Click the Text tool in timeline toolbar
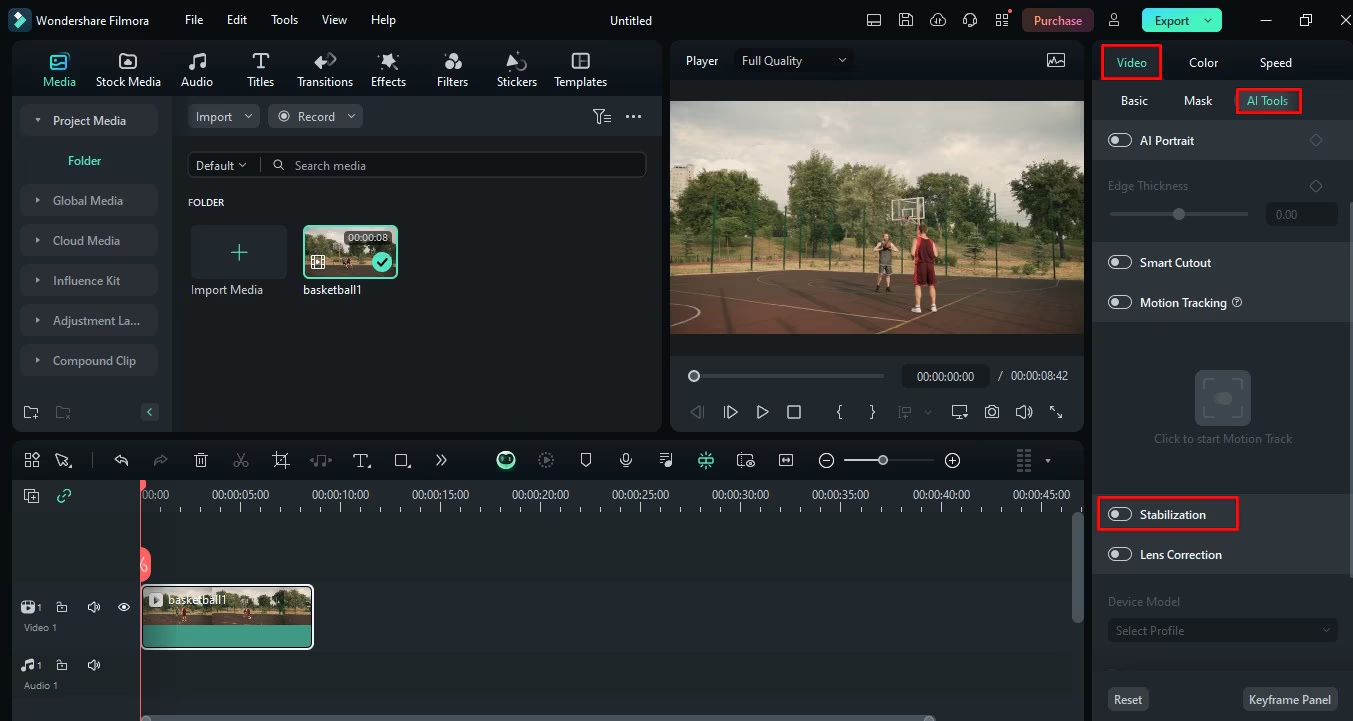This screenshot has height=721, width=1353. click(361, 460)
